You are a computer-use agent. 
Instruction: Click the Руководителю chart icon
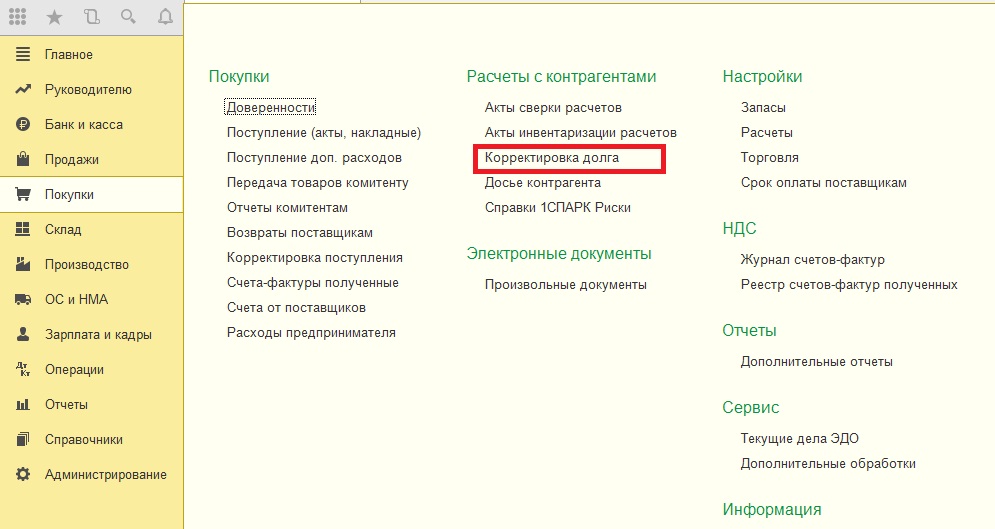[23, 89]
